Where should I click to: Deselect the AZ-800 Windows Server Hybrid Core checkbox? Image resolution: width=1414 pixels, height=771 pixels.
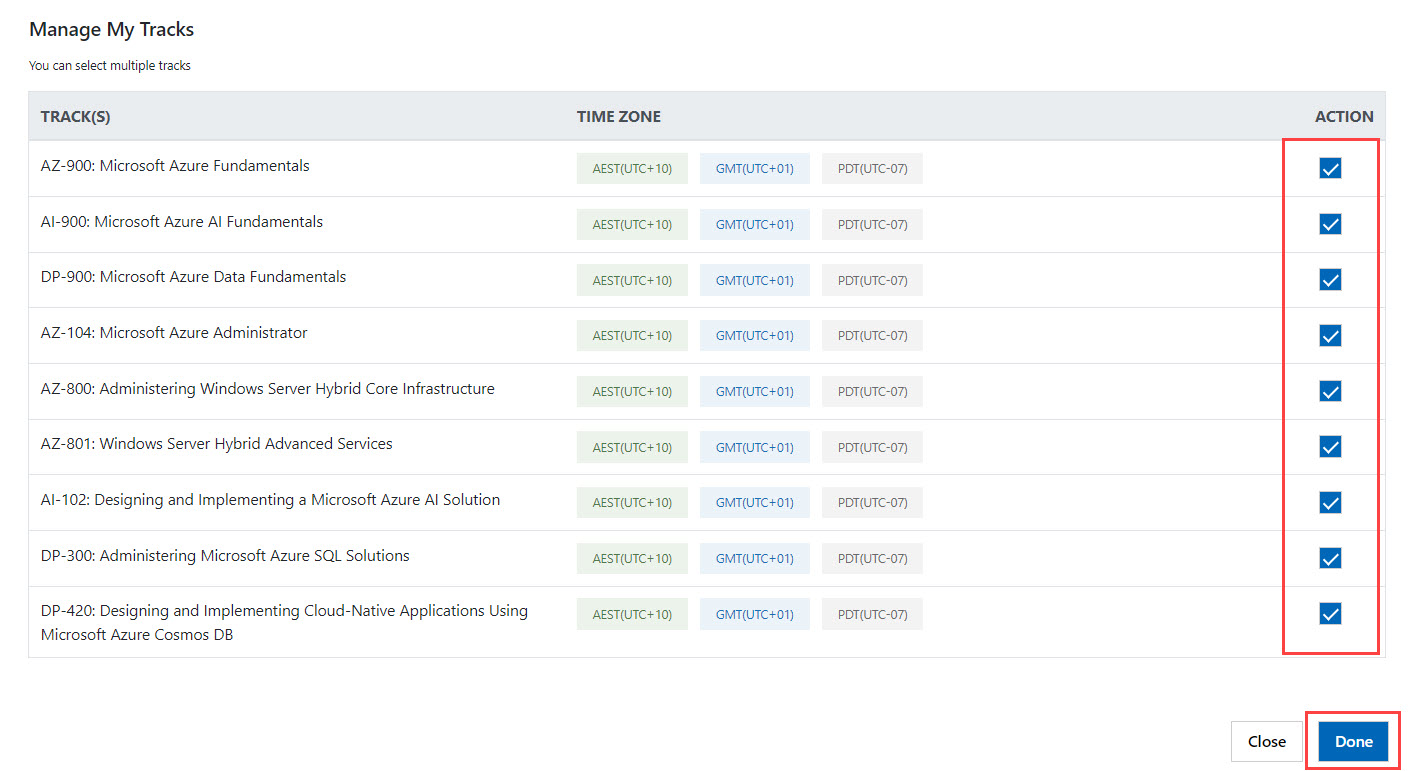1330,391
